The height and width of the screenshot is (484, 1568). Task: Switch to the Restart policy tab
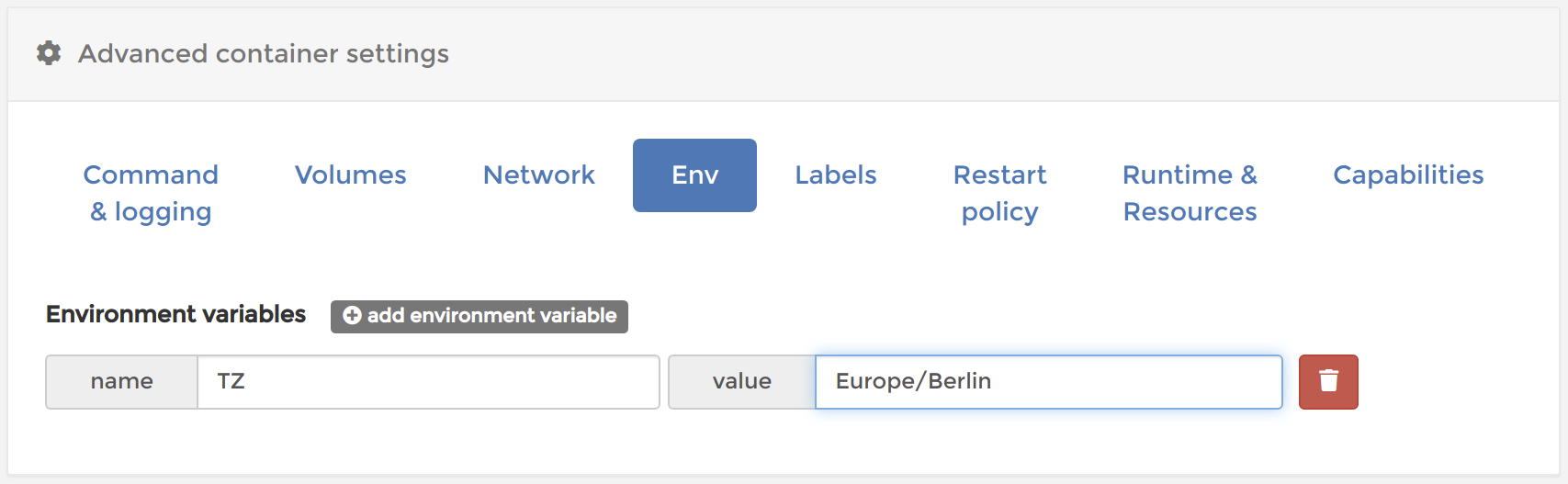[x=999, y=193]
